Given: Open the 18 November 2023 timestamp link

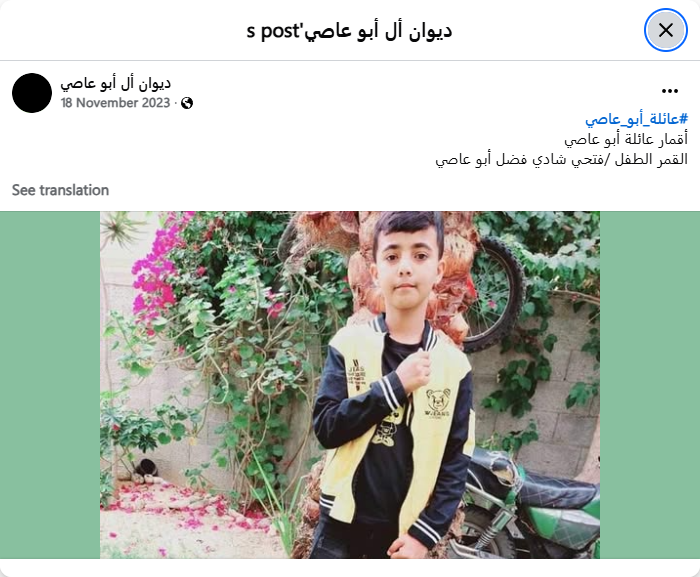Looking at the screenshot, I should pos(116,103).
